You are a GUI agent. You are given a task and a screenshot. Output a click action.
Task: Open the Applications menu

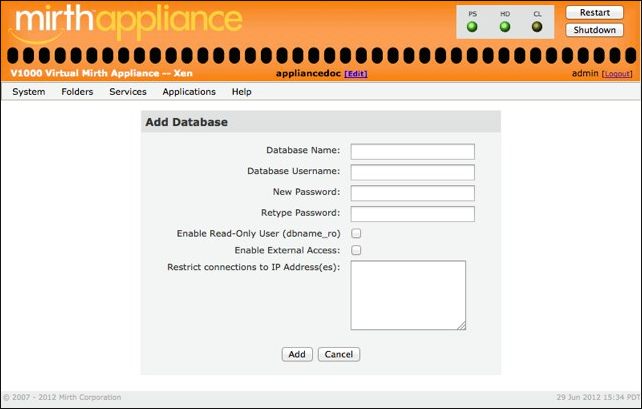tap(189, 92)
